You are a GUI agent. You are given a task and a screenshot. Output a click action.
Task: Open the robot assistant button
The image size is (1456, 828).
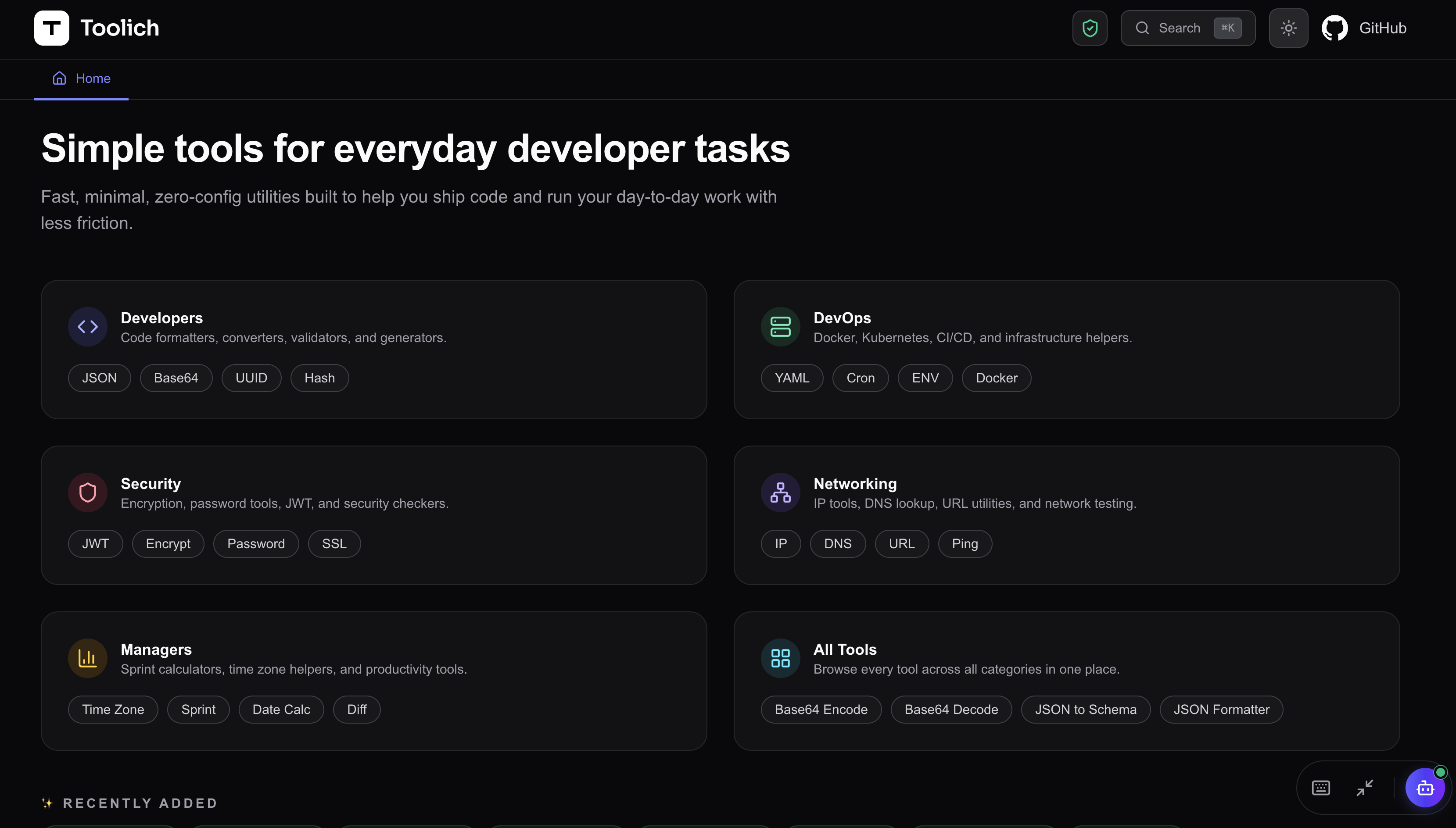(x=1425, y=788)
